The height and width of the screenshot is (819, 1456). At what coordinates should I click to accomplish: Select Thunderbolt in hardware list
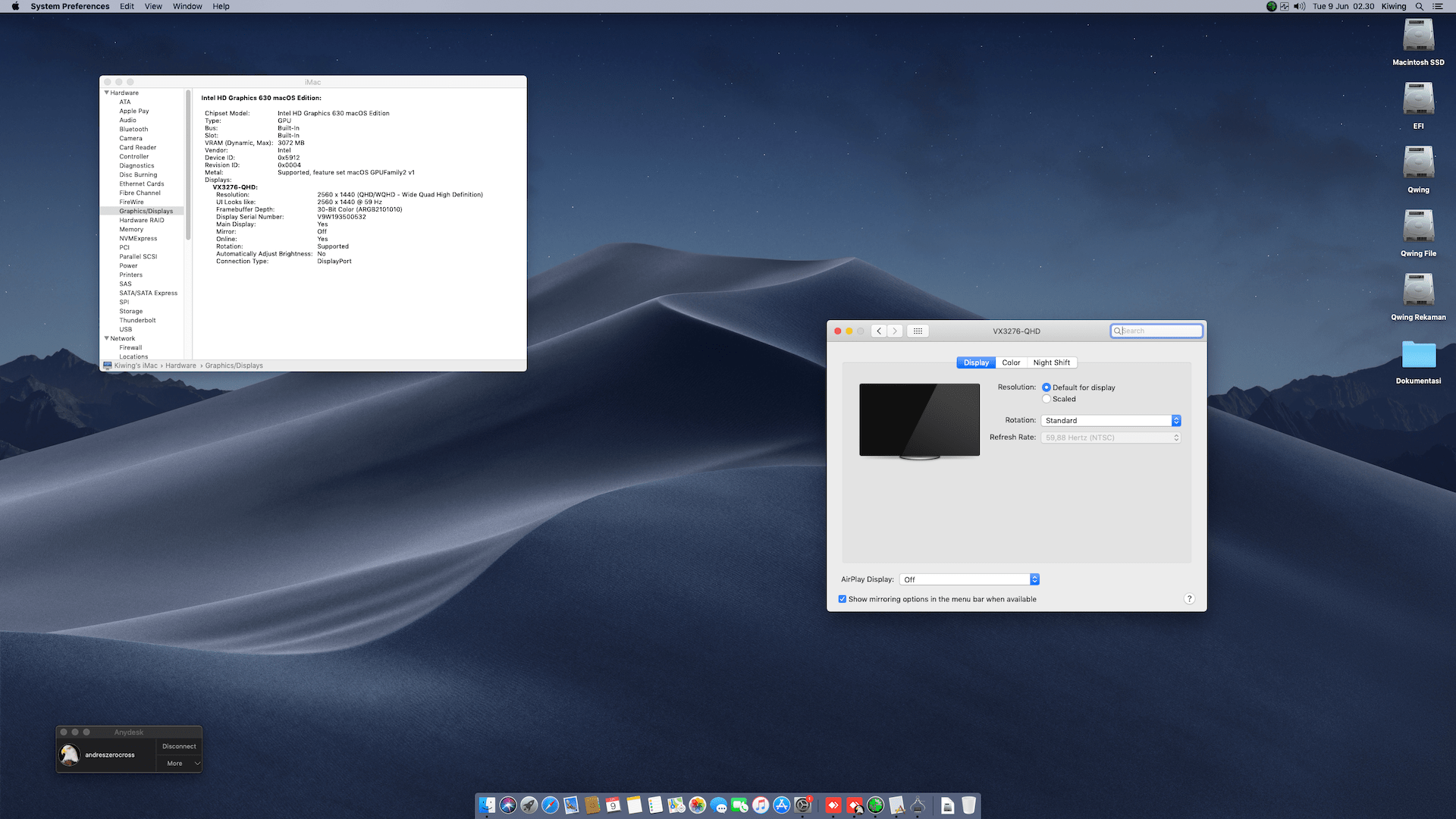point(137,320)
